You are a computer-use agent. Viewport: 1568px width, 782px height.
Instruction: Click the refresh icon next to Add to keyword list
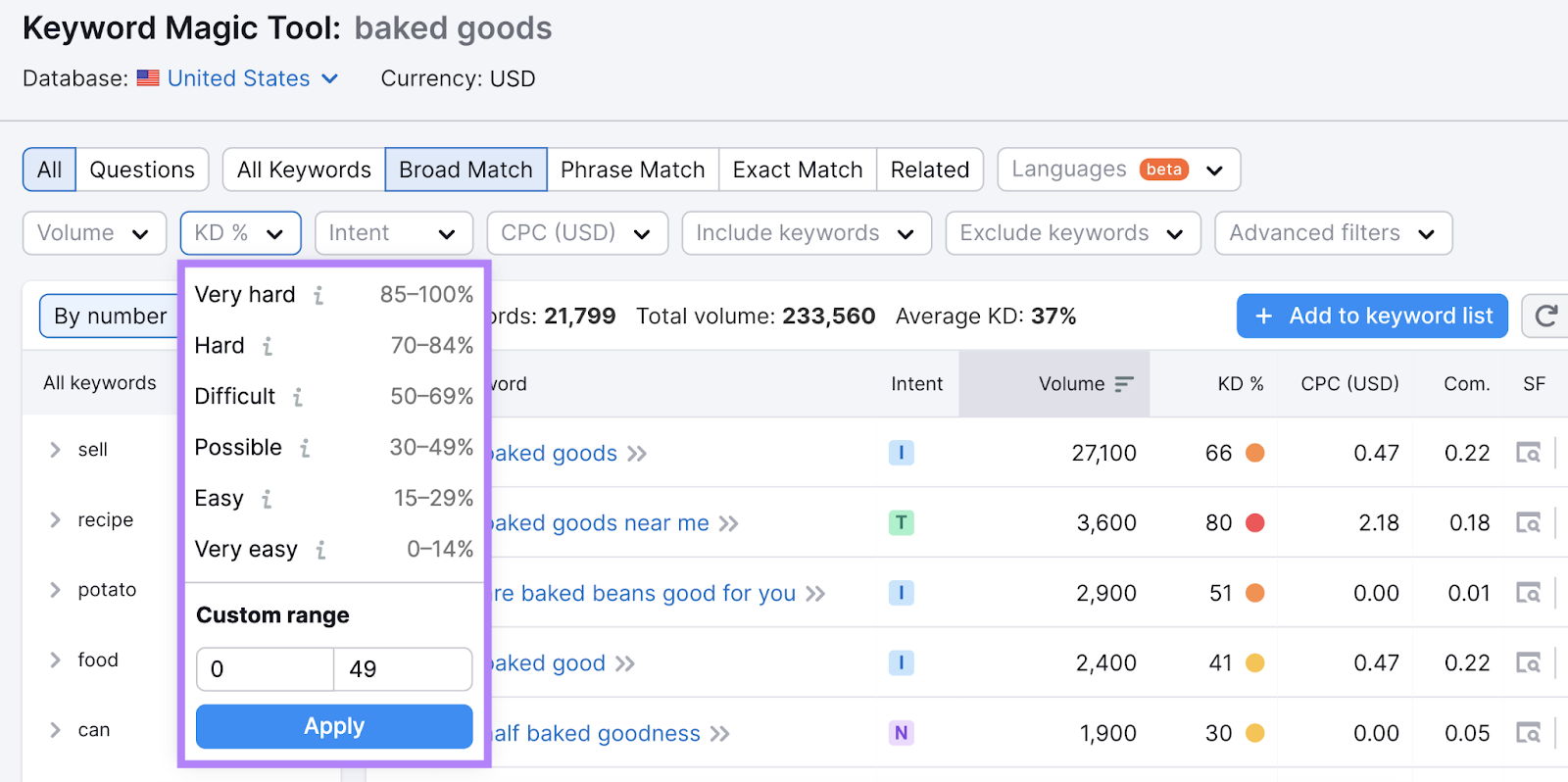tap(1546, 316)
